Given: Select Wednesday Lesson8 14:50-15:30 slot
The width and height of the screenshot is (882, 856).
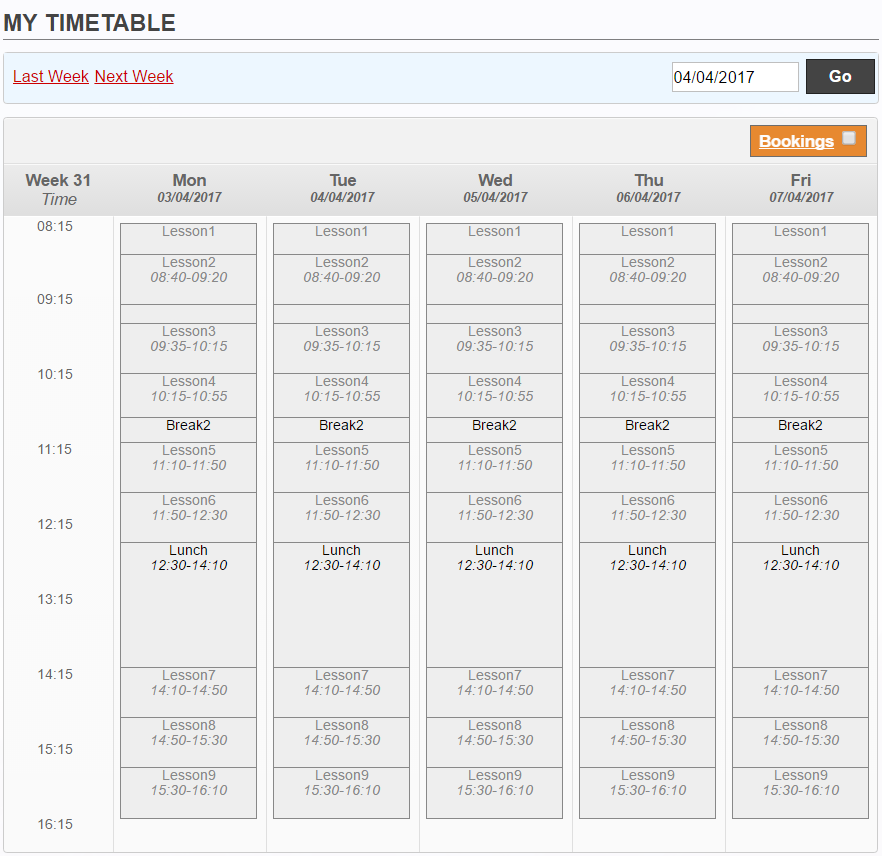Looking at the screenshot, I should point(494,742).
